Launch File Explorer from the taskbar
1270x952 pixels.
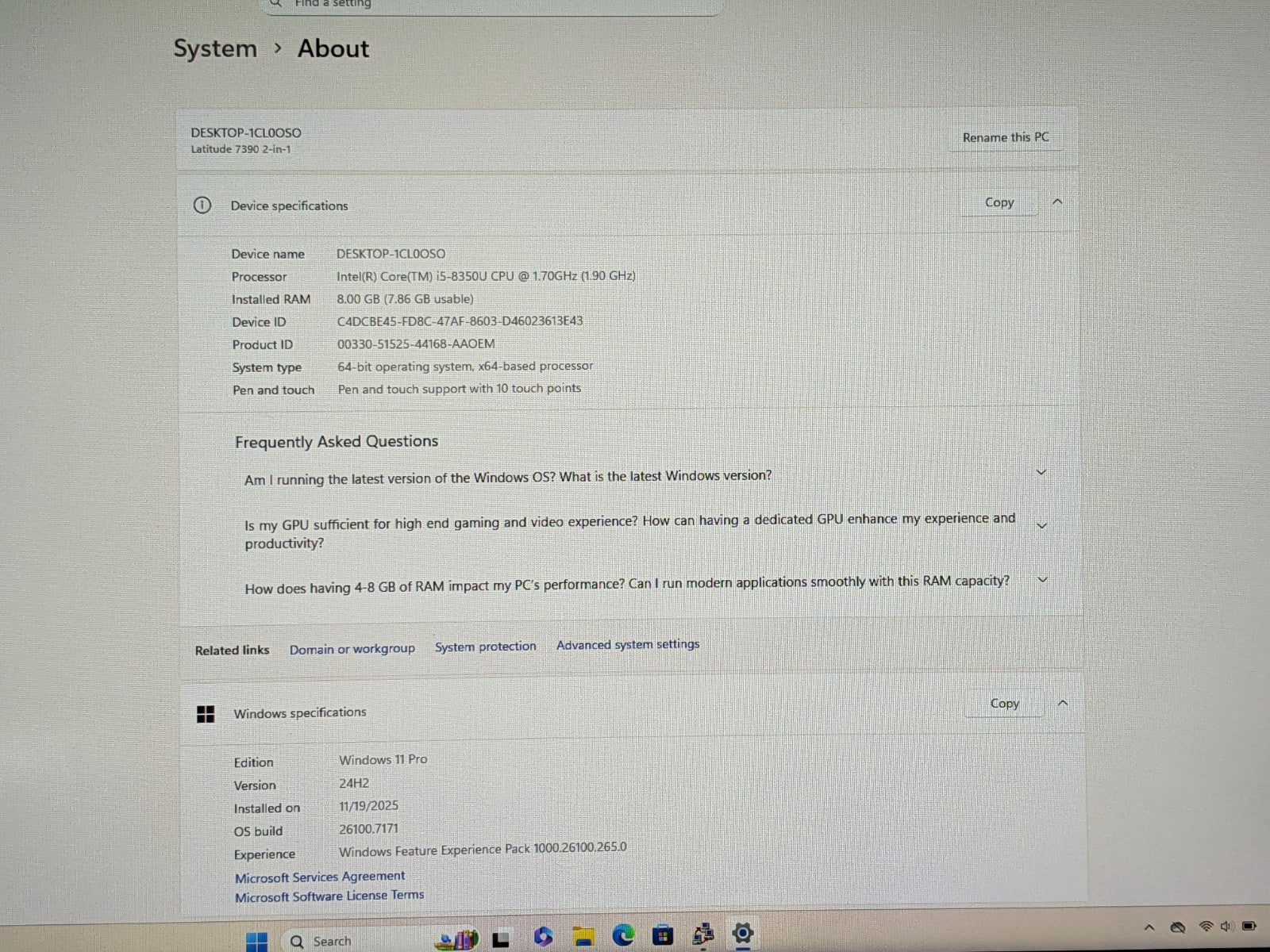583,938
